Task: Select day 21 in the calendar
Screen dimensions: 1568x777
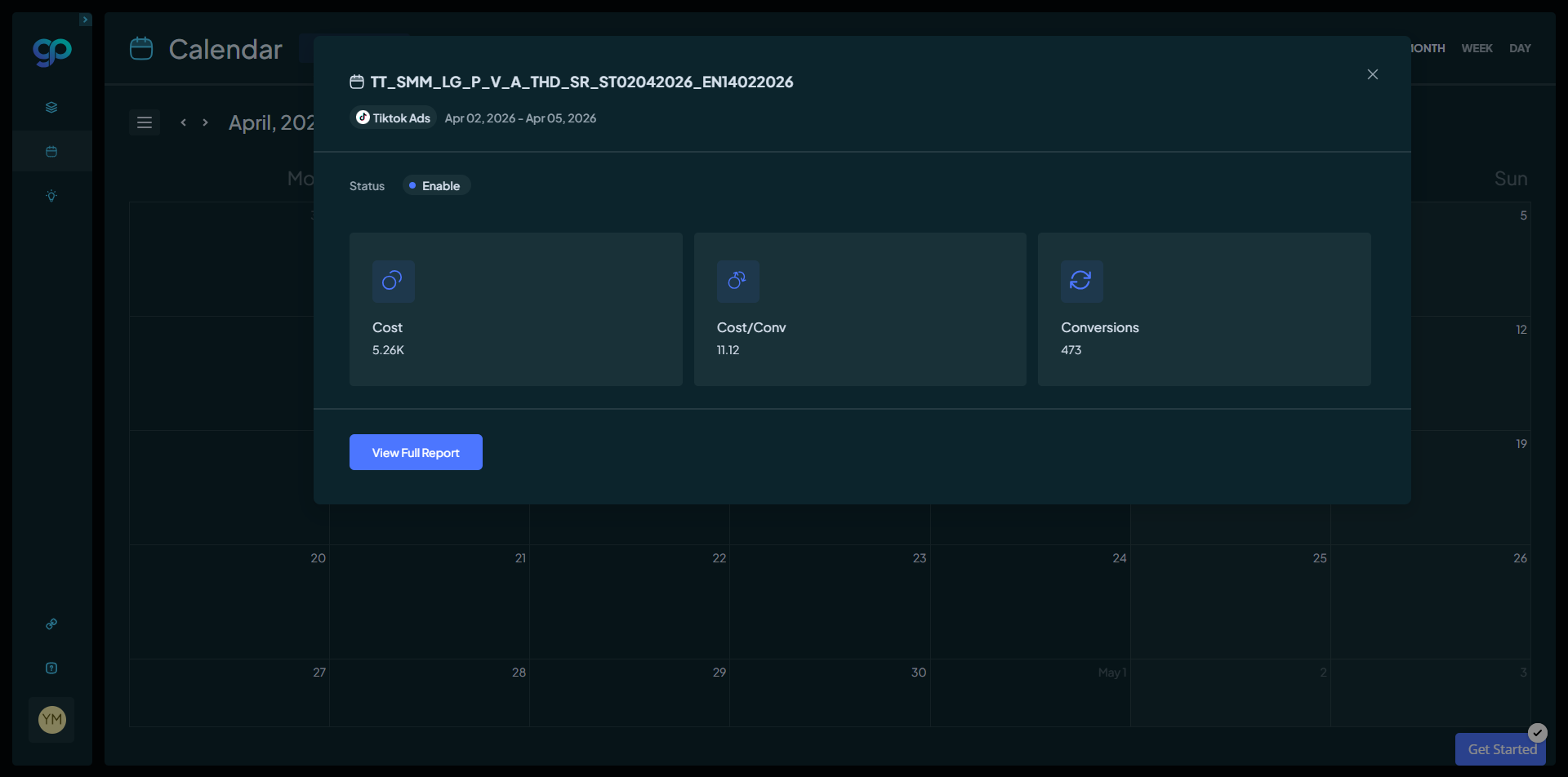Action: pos(430,602)
